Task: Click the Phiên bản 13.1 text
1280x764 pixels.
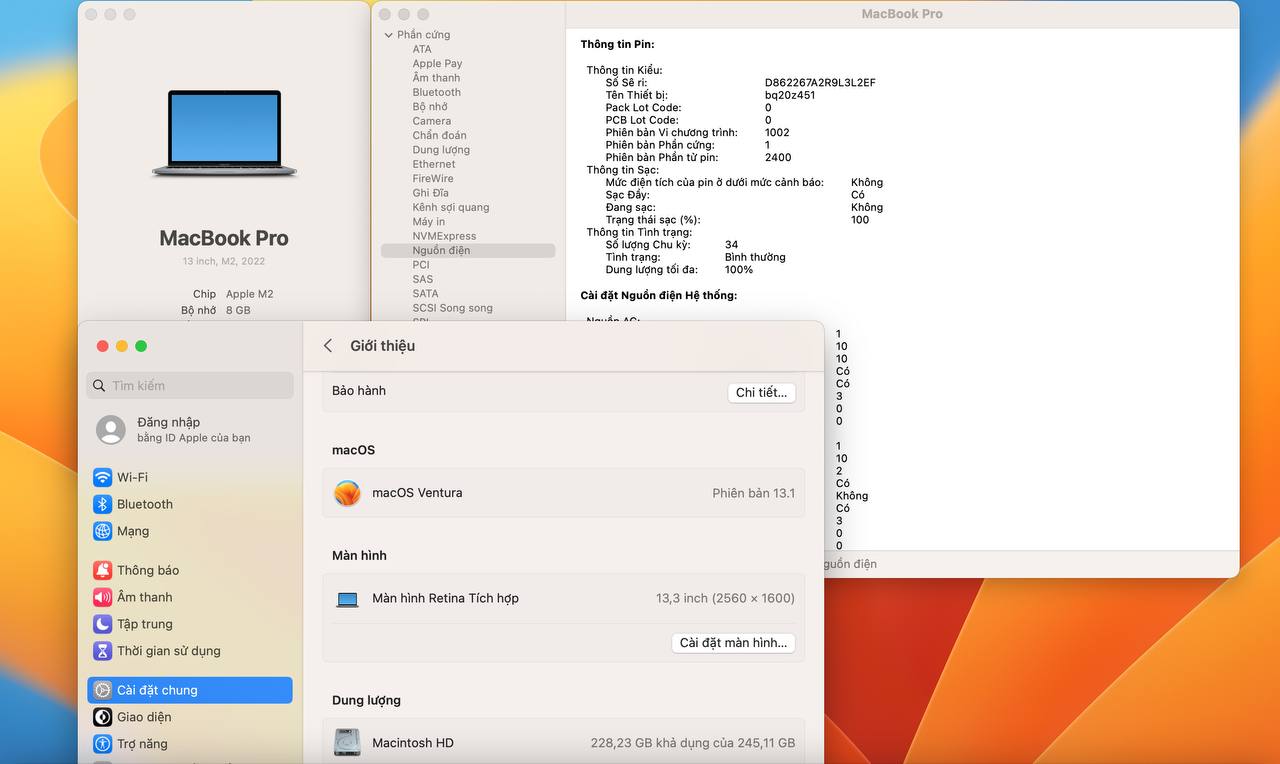Action: 754,493
